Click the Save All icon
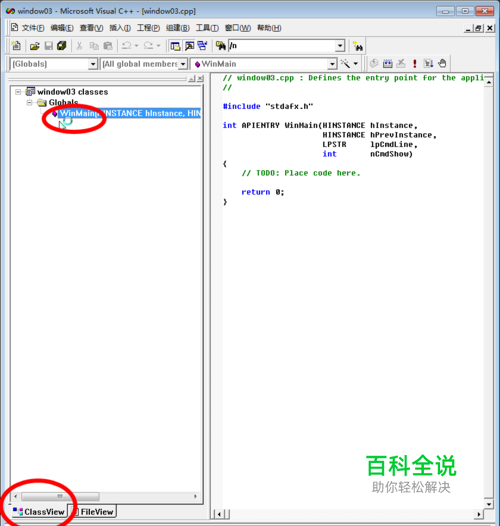The height and width of the screenshot is (526, 500). (x=62, y=46)
